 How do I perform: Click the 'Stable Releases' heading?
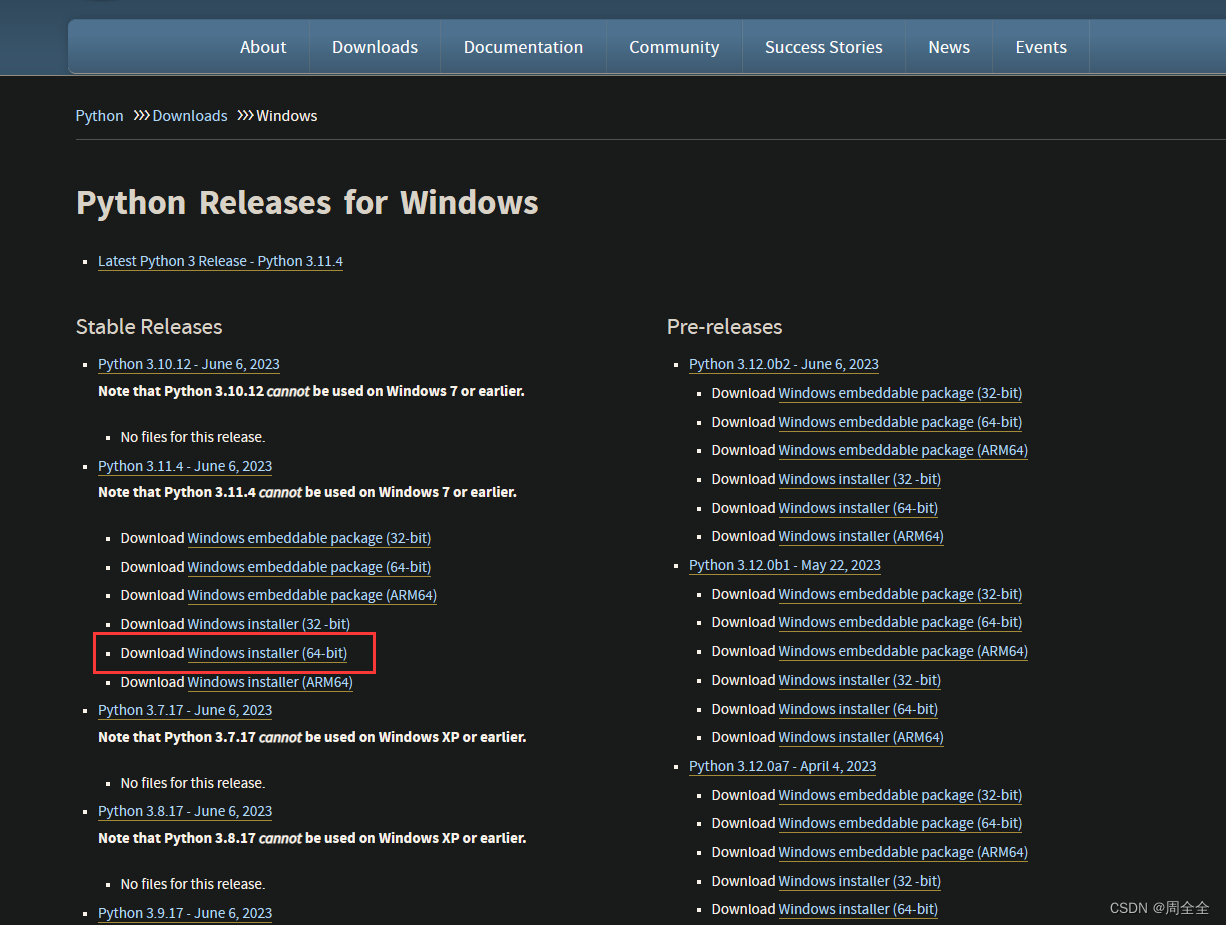coord(149,327)
